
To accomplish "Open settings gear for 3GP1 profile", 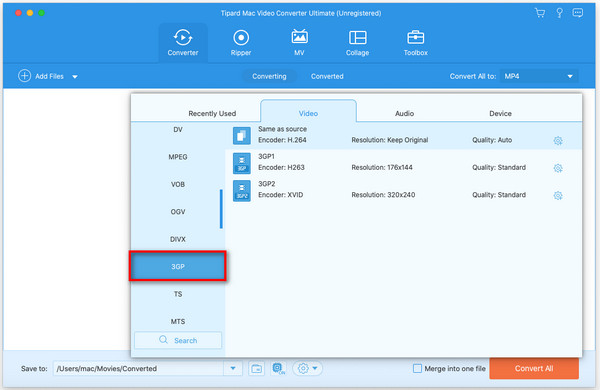I will pyautogui.click(x=558, y=168).
